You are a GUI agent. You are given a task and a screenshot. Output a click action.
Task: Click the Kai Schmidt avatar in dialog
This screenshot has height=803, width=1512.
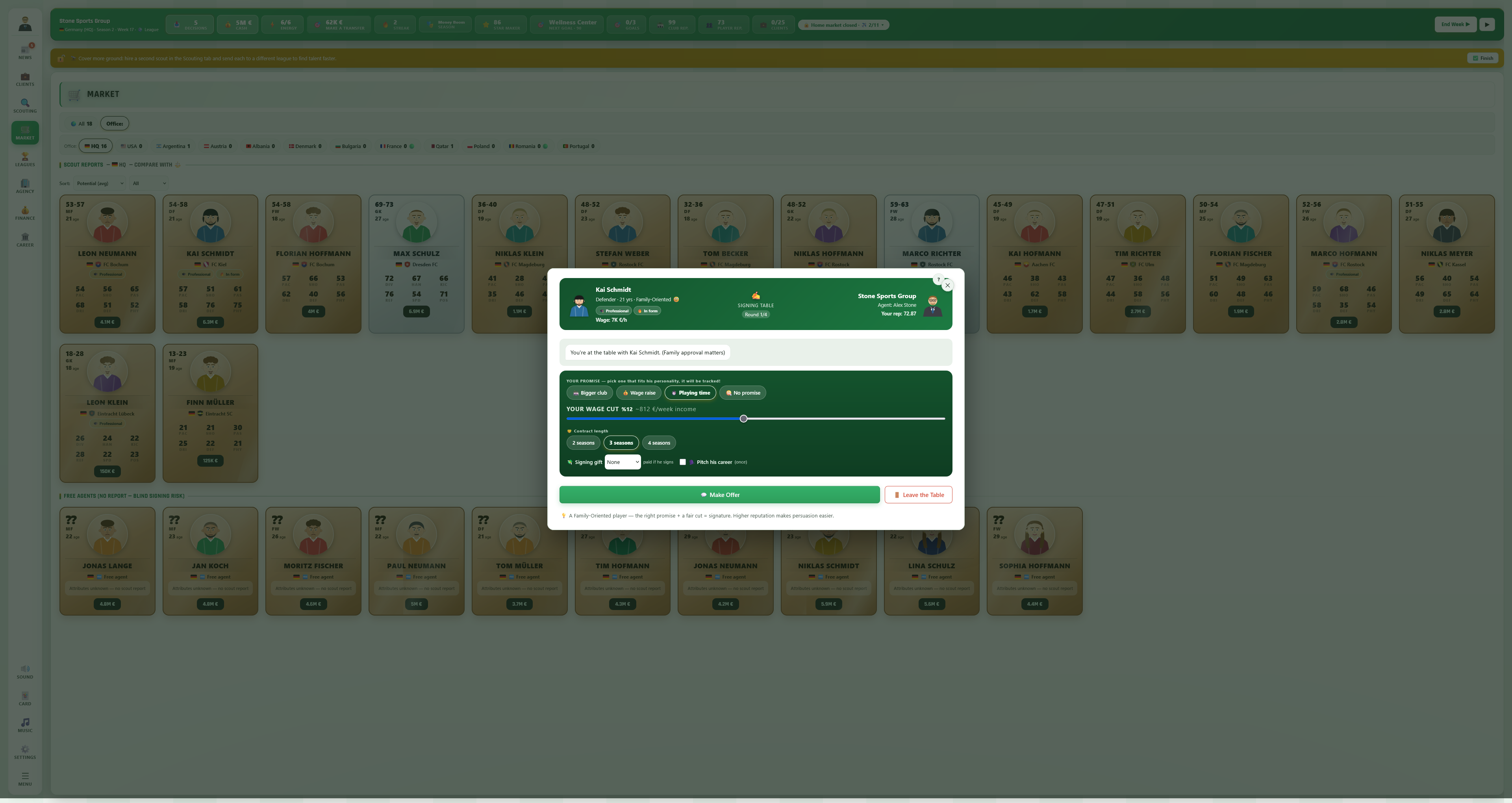(579, 306)
